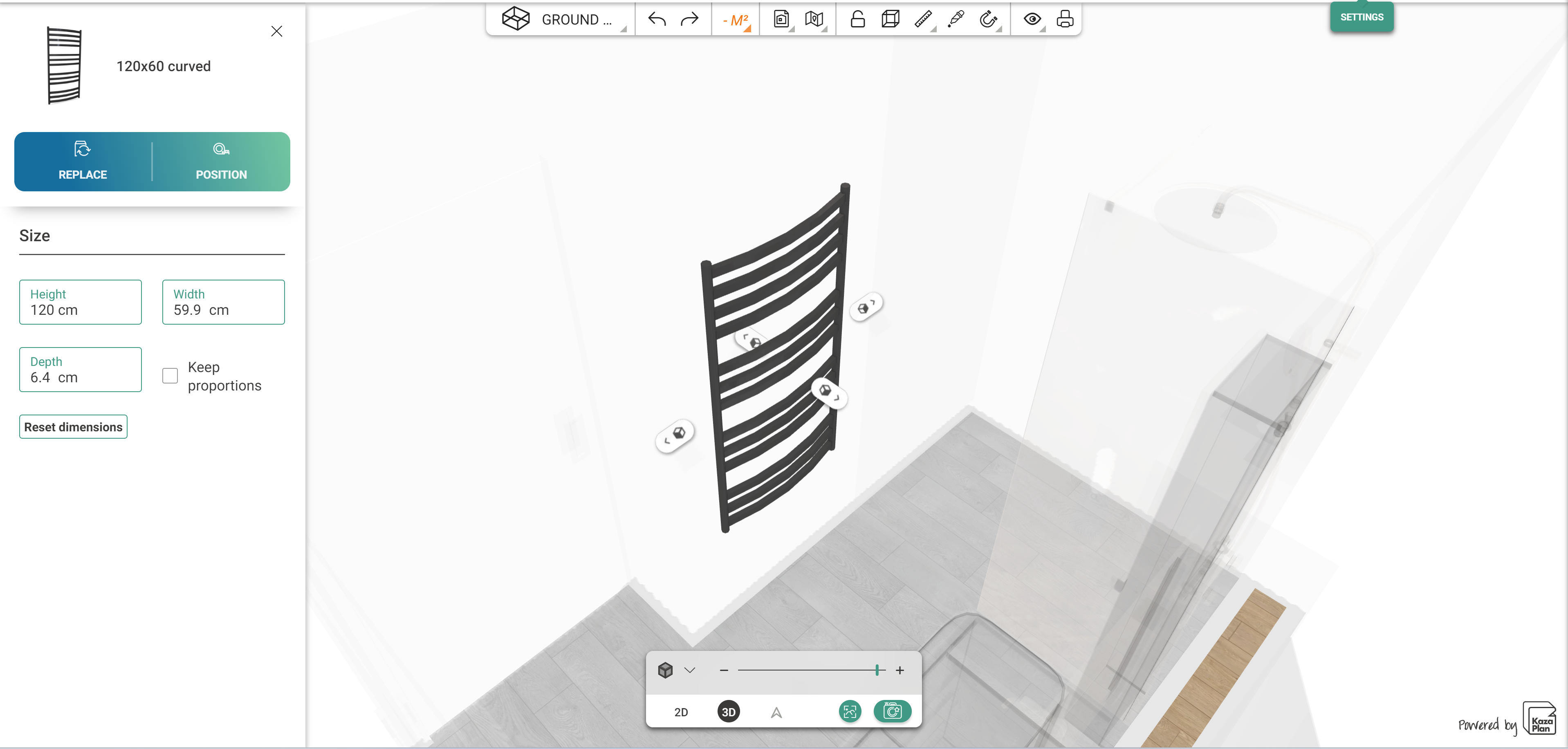
Task: Click the towel radiator thumbnail image
Action: (65, 66)
